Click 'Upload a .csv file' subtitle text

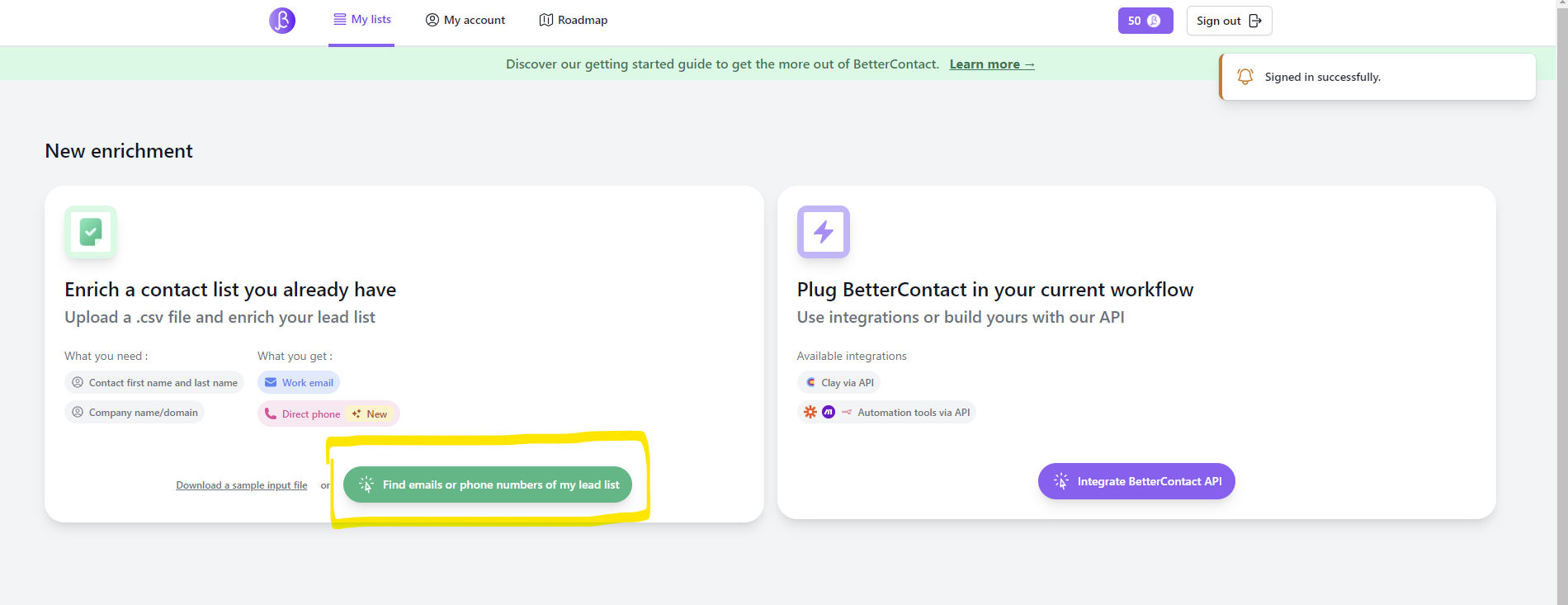[220, 318]
